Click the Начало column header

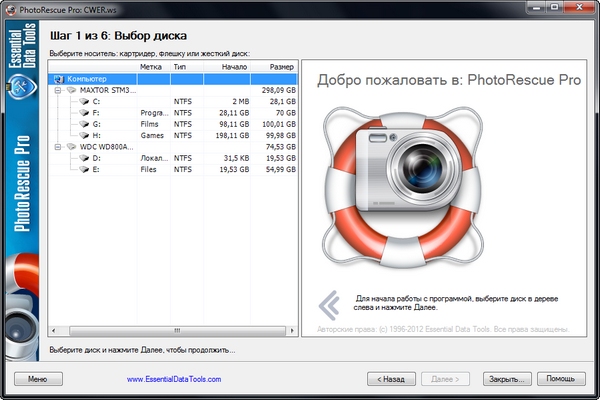coord(233,66)
